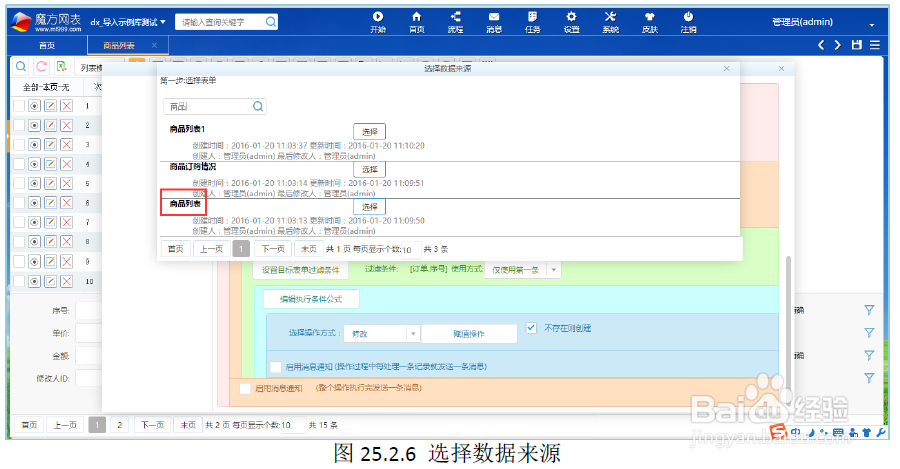
Task: Click 设置目标表单过滤条件 button
Action: click(x=301, y=270)
